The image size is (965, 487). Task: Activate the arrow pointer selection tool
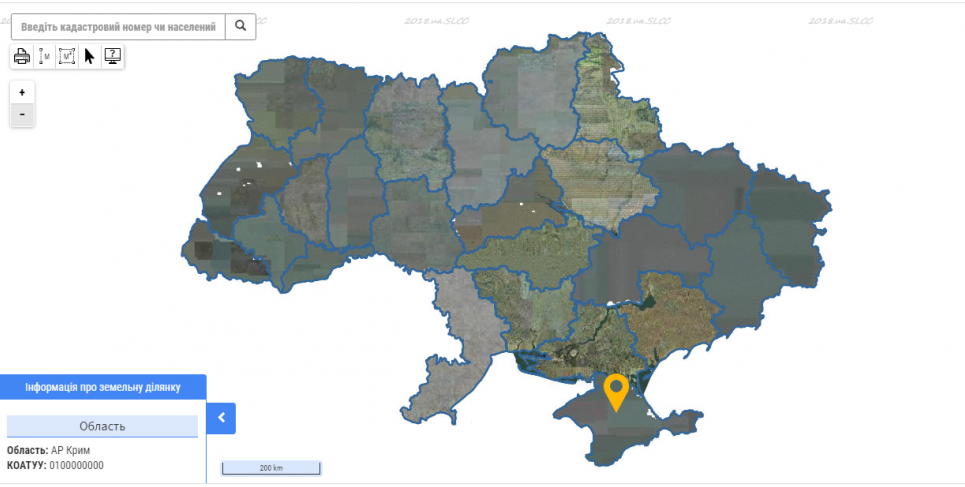point(89,57)
